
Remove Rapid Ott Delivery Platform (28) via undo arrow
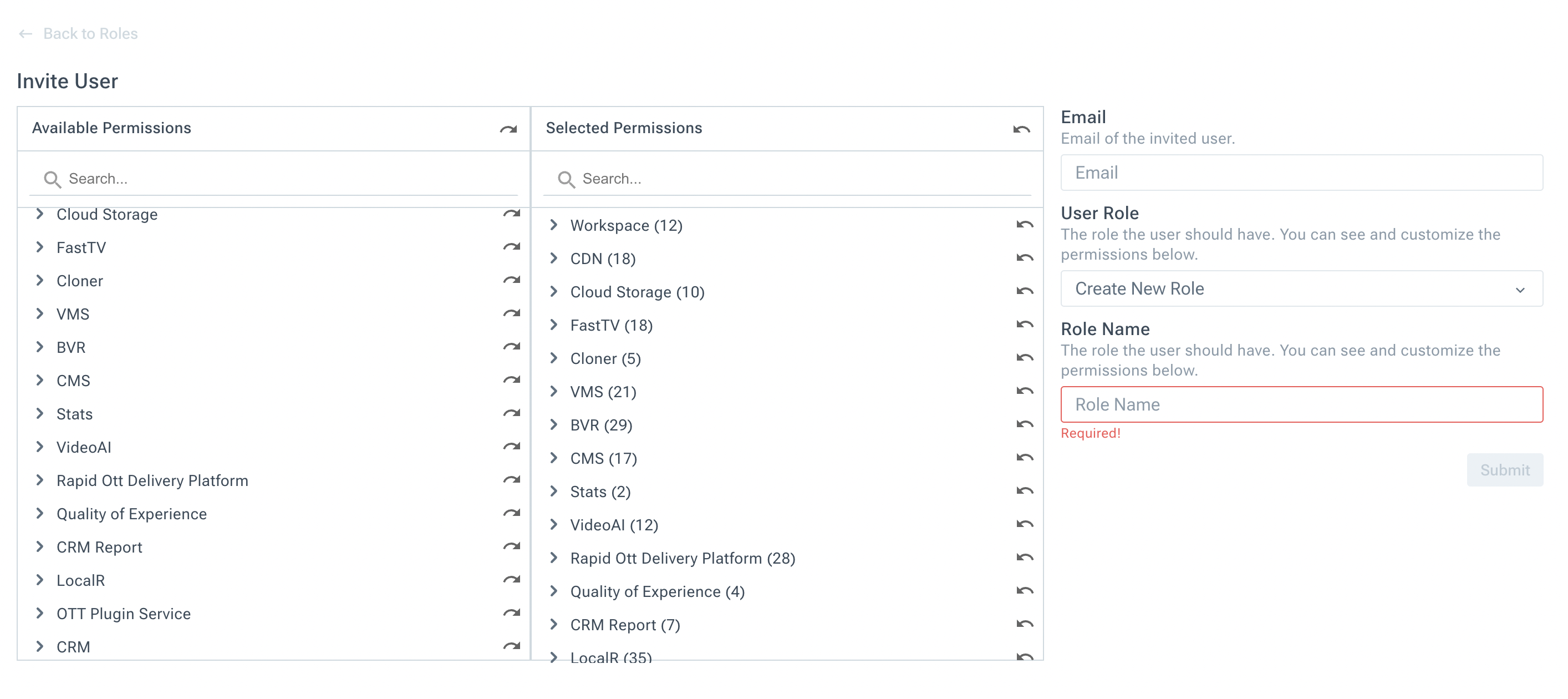point(1025,558)
